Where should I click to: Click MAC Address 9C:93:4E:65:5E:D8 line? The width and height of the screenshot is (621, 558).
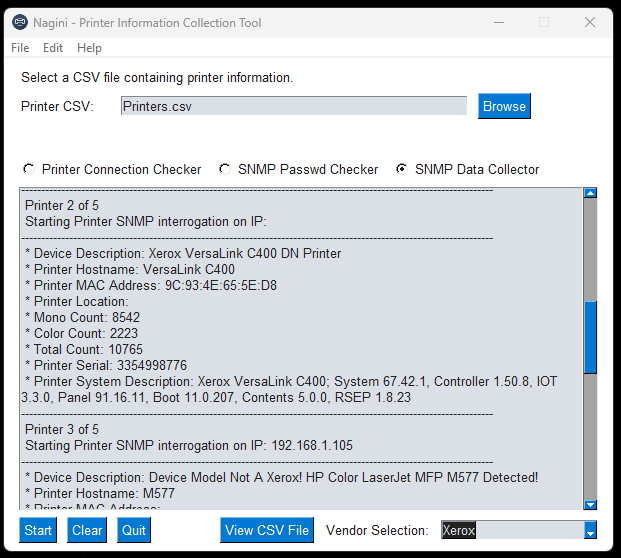(x=151, y=286)
